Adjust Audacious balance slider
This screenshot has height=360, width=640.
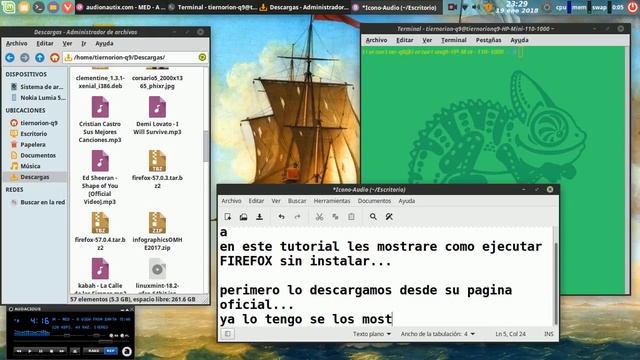coord(96,336)
